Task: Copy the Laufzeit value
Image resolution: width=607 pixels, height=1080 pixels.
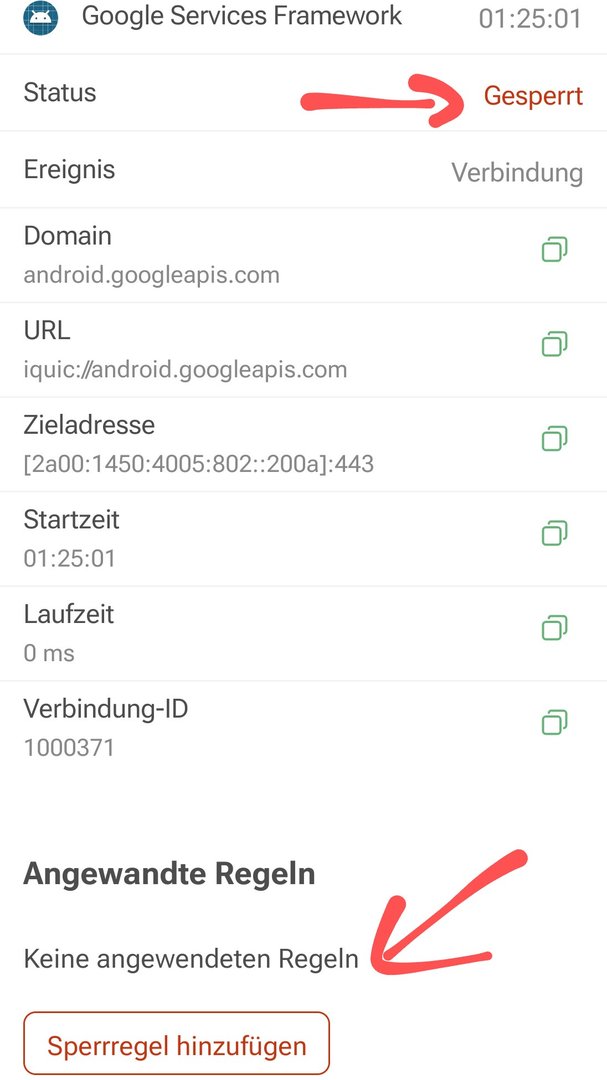Action: pyautogui.click(x=554, y=628)
